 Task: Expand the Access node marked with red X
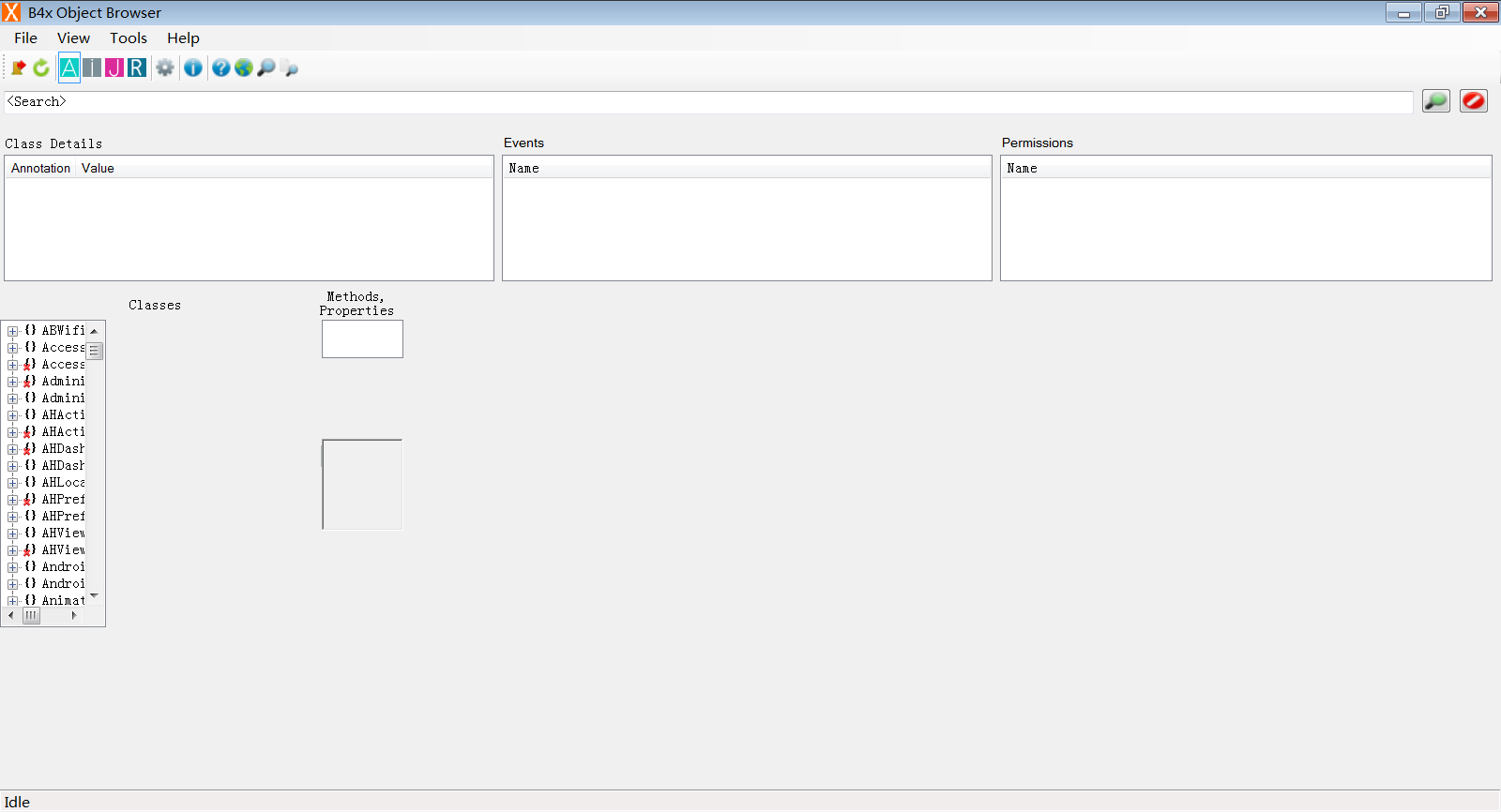pos(13,365)
